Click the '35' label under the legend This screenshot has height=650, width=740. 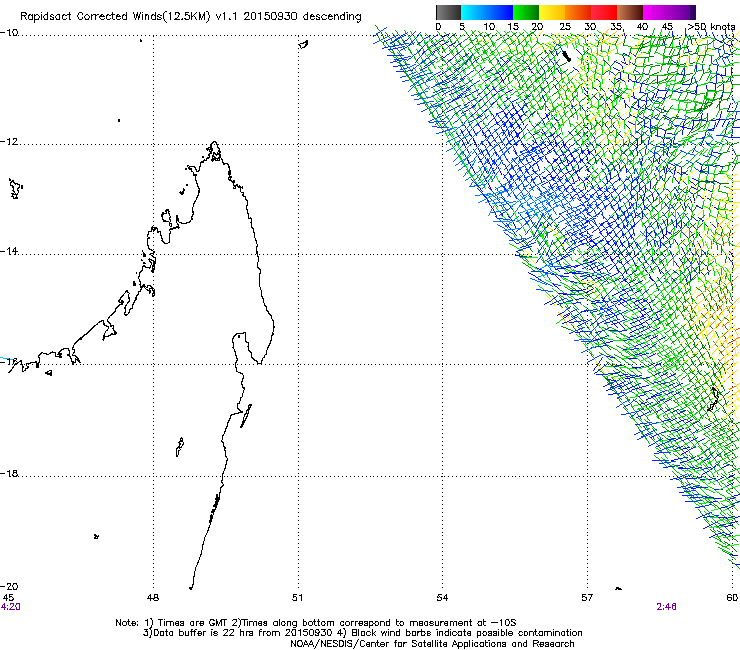click(x=616, y=27)
